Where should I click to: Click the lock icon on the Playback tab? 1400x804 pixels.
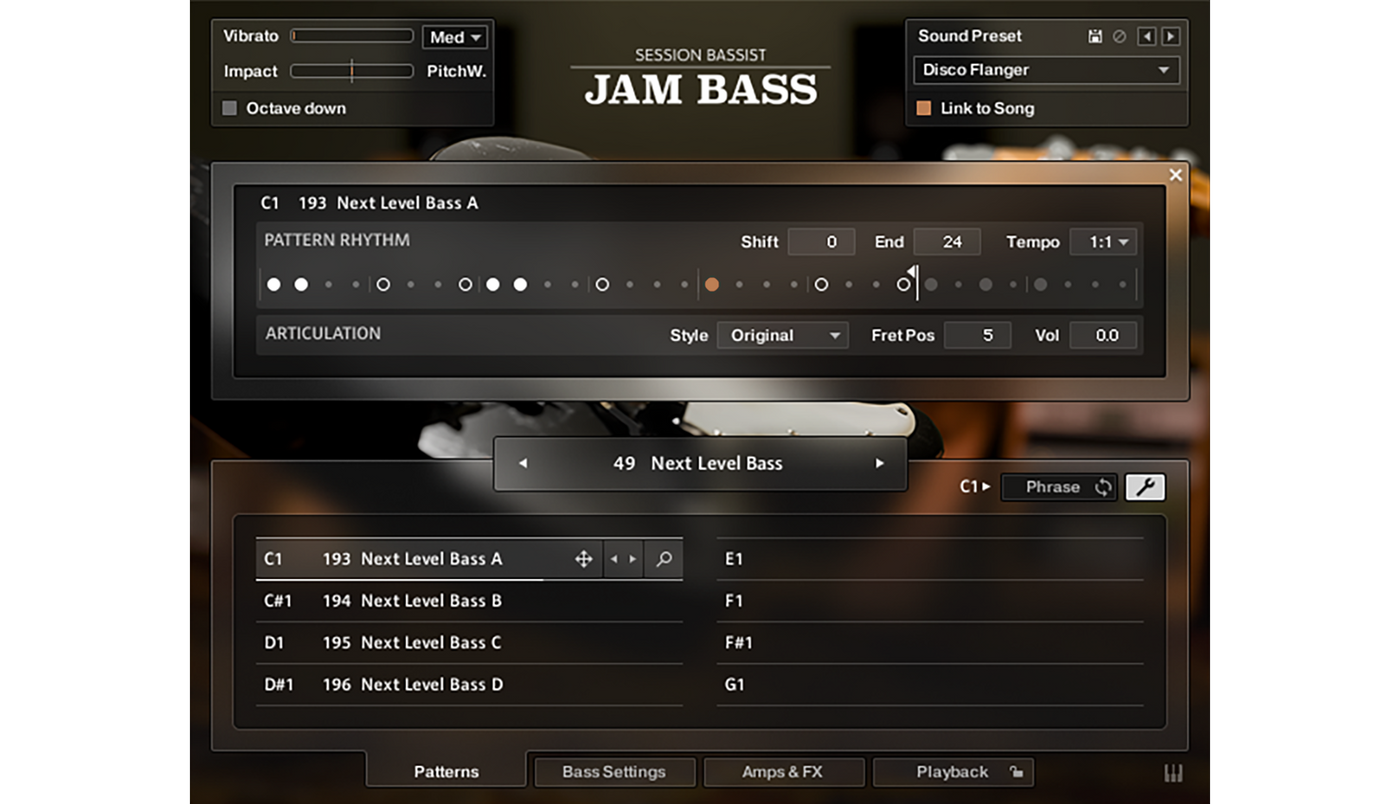pyautogui.click(x=1015, y=772)
